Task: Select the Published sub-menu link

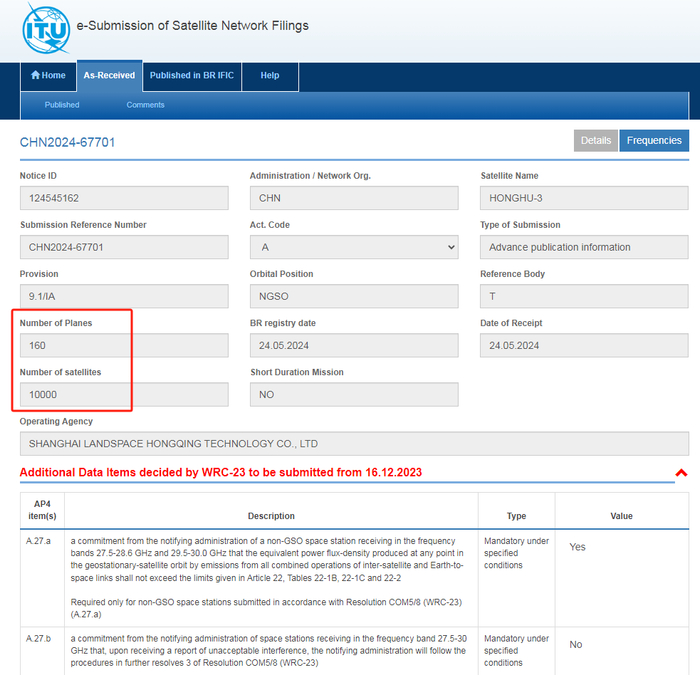Action: tap(62, 105)
